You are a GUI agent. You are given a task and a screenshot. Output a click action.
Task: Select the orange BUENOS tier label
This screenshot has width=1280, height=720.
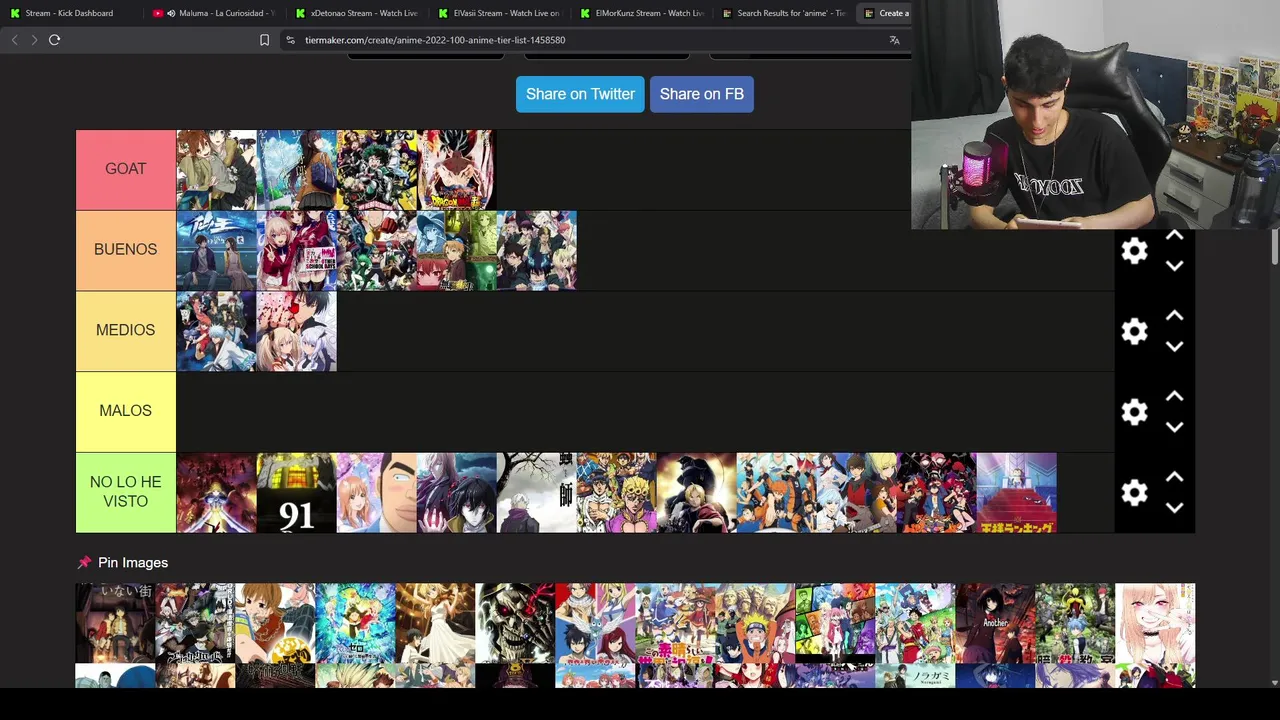(126, 250)
